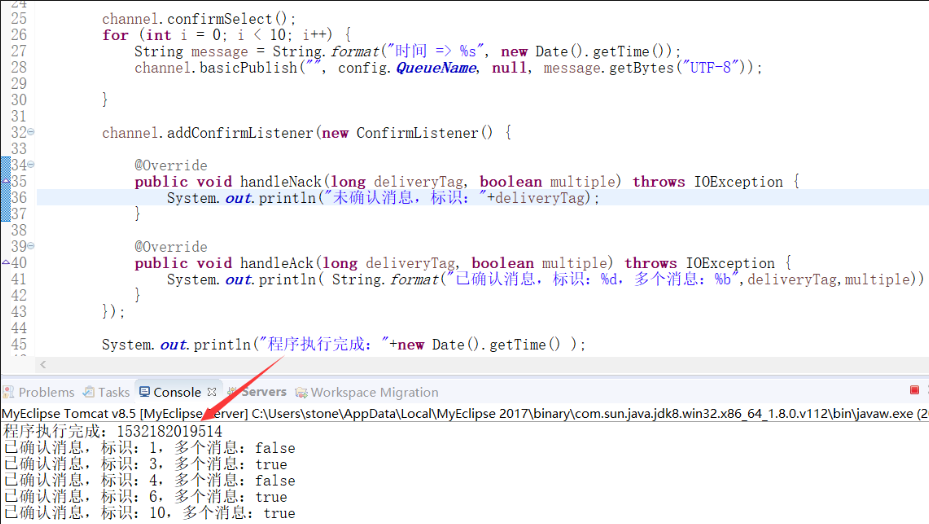Click handleAck method name
Viewport: 929px width, 524px height.
(x=276, y=263)
